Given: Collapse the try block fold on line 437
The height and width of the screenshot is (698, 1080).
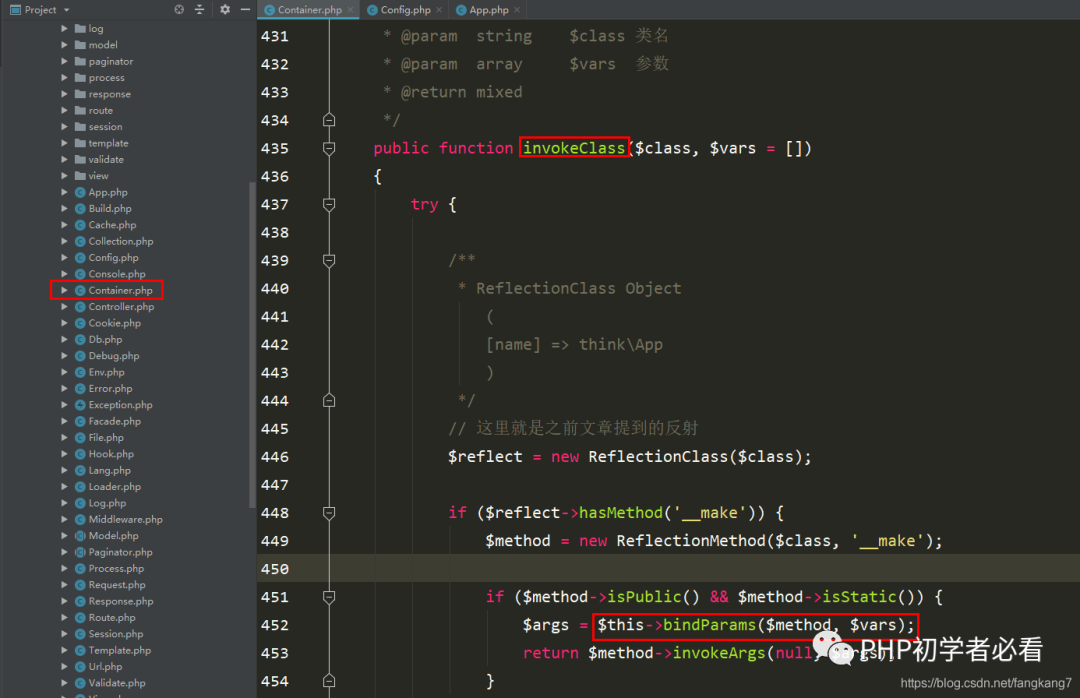Looking at the screenshot, I should click(329, 205).
